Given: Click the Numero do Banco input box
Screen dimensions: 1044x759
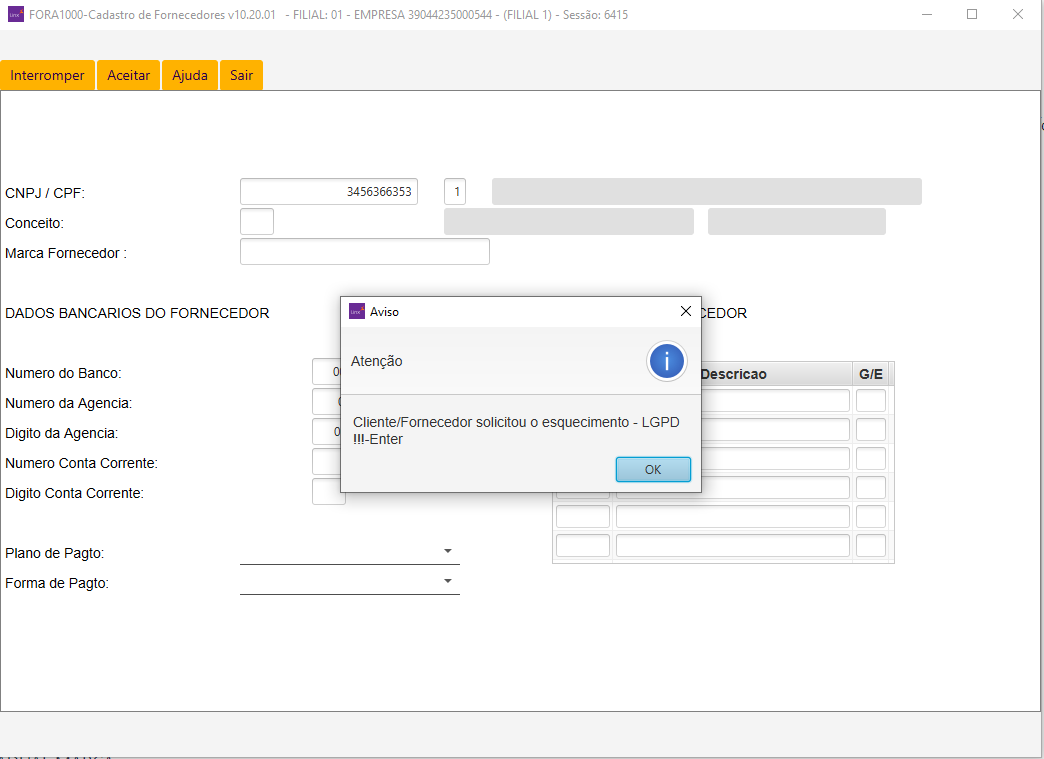Looking at the screenshot, I should click(326, 372).
